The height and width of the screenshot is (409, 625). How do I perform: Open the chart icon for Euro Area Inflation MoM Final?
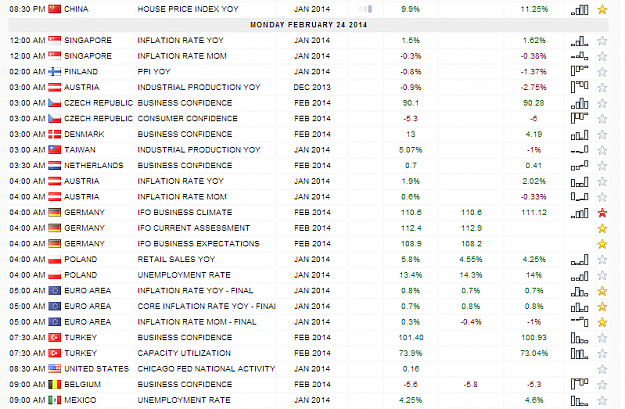(579, 322)
